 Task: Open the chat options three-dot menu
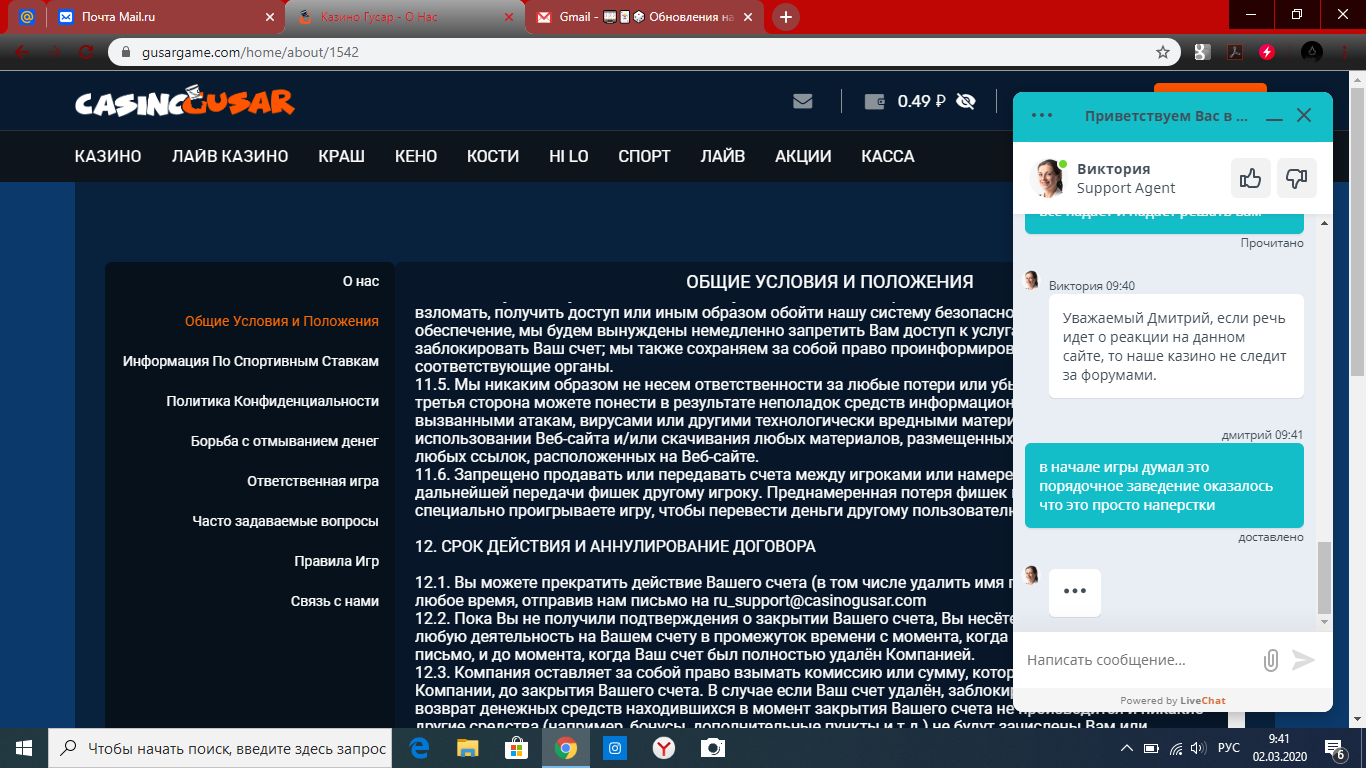click(1042, 115)
